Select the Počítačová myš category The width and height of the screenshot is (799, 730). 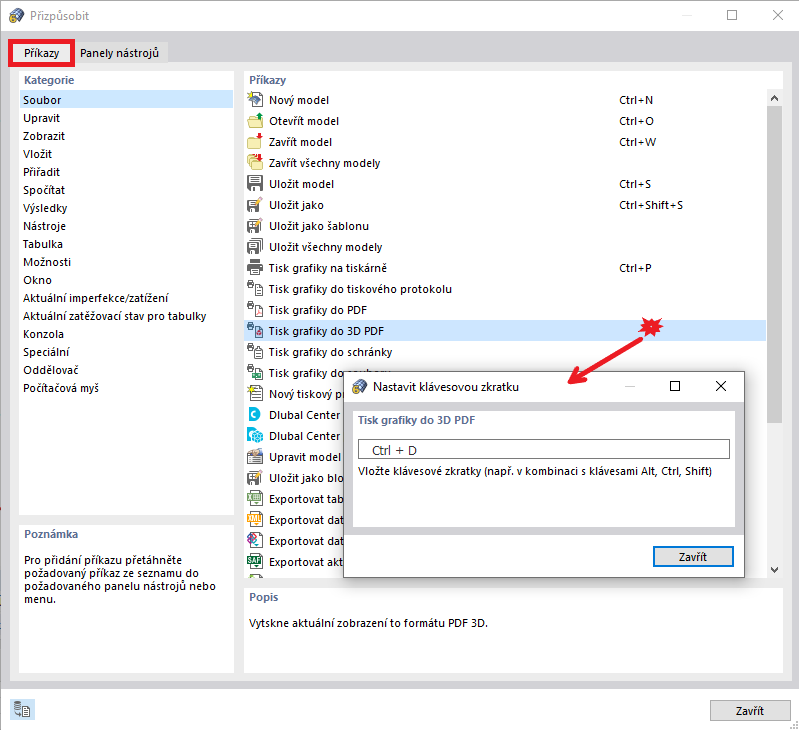click(x=126, y=388)
